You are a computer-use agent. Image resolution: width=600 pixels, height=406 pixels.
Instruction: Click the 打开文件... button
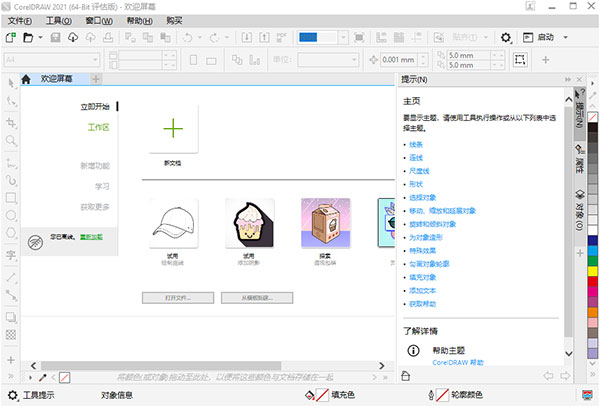coord(175,297)
